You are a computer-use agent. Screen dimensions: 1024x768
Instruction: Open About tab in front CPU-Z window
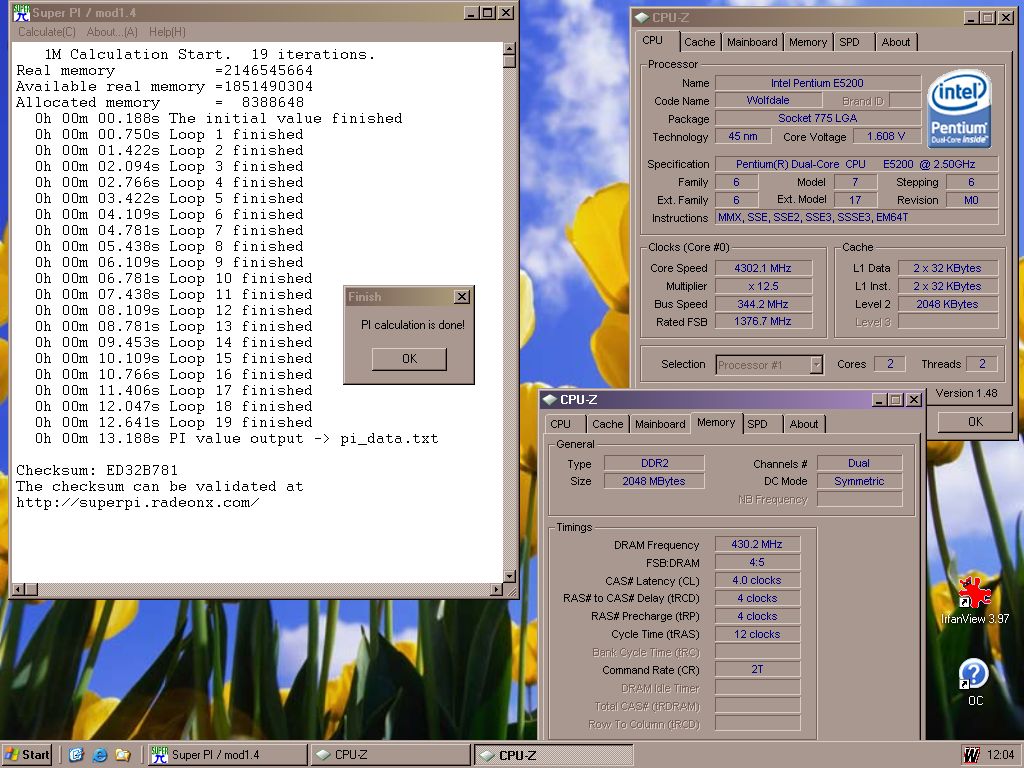(x=804, y=424)
